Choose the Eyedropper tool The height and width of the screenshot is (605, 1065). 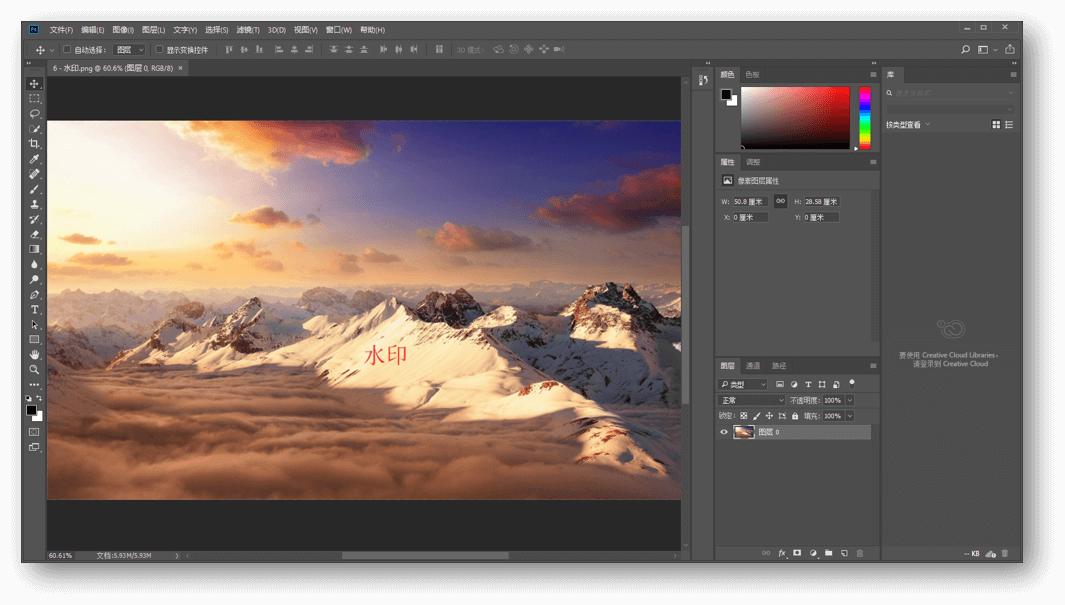(34, 159)
